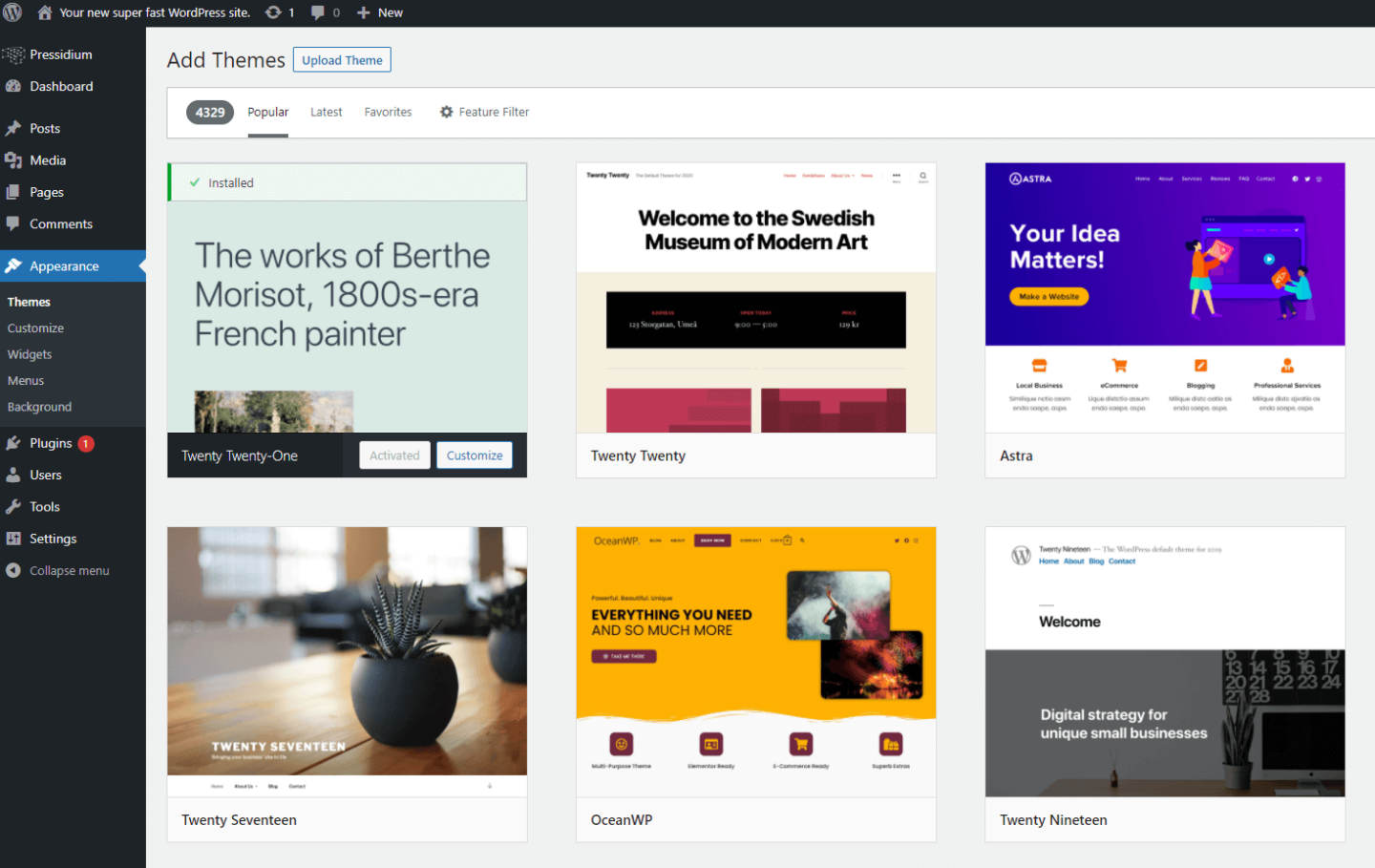Screen dimensions: 1375x868
Task: Switch to the Favorites tab
Action: (x=388, y=113)
